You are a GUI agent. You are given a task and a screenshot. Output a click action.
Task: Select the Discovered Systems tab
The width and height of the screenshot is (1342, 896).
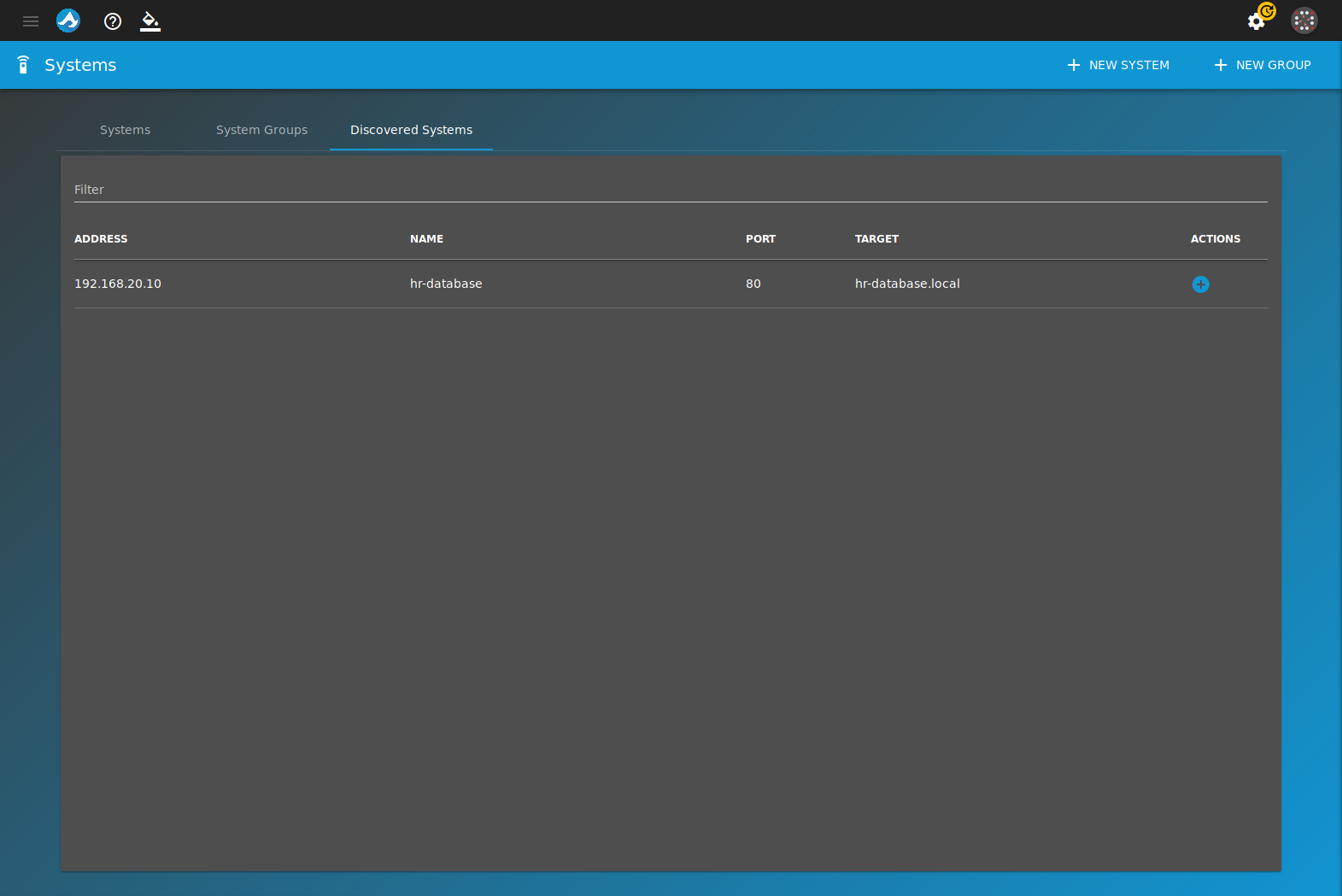[x=411, y=130]
